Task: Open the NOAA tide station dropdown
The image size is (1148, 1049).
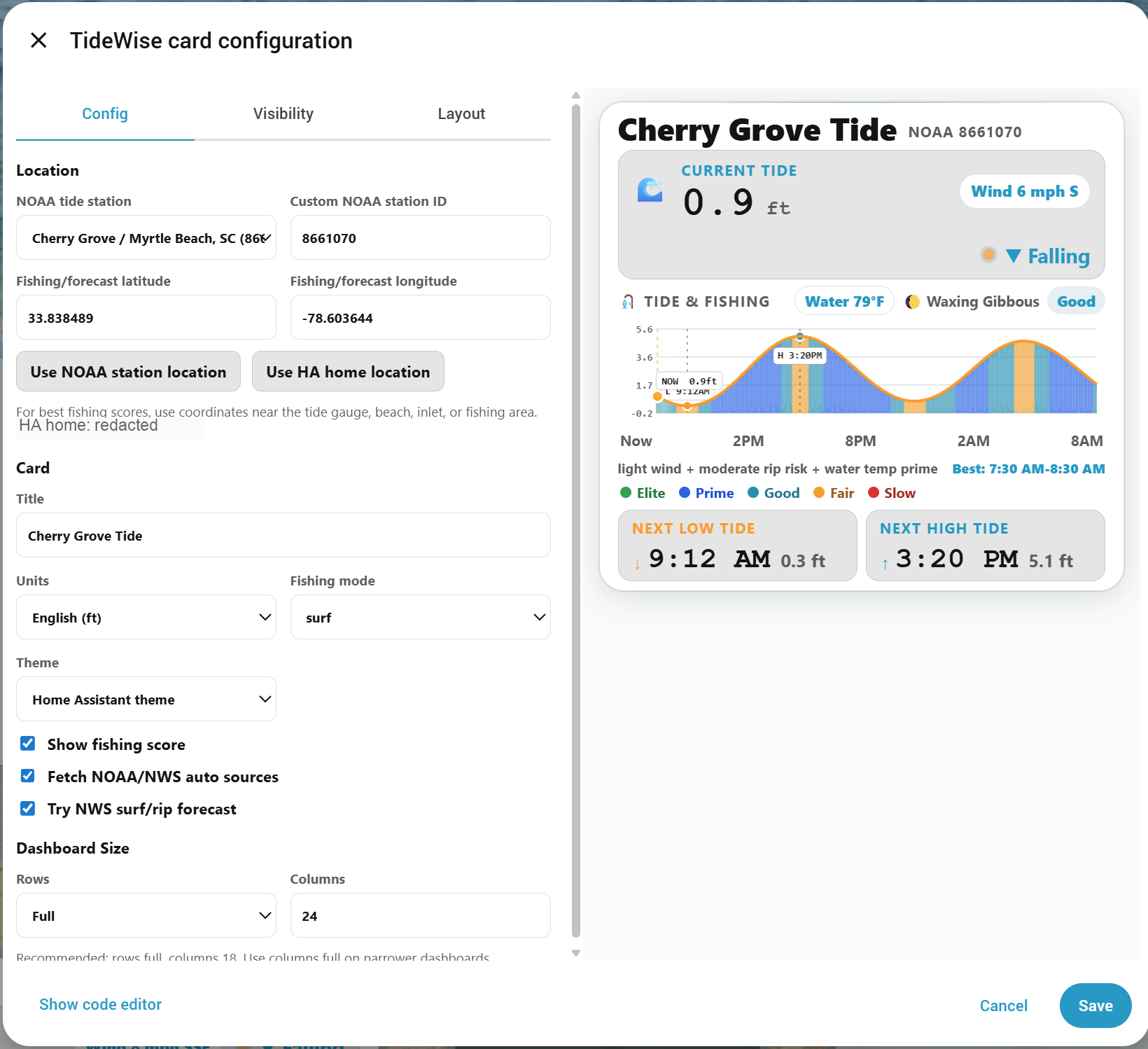Action: click(x=146, y=237)
